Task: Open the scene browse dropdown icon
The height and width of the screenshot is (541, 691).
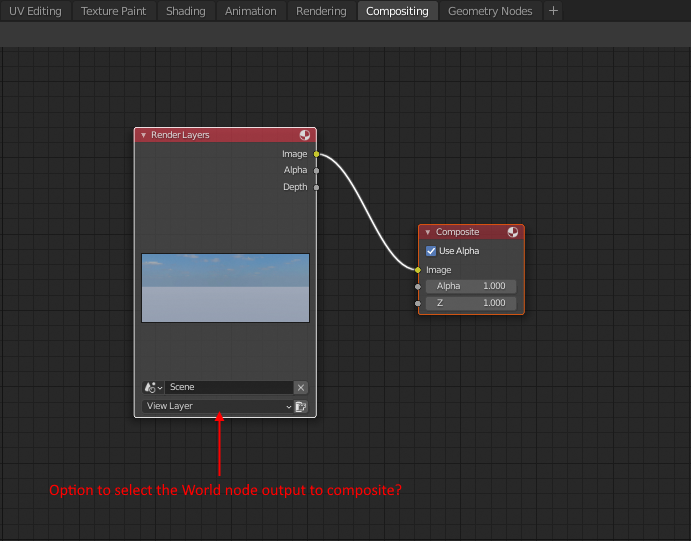Action: tap(153, 387)
